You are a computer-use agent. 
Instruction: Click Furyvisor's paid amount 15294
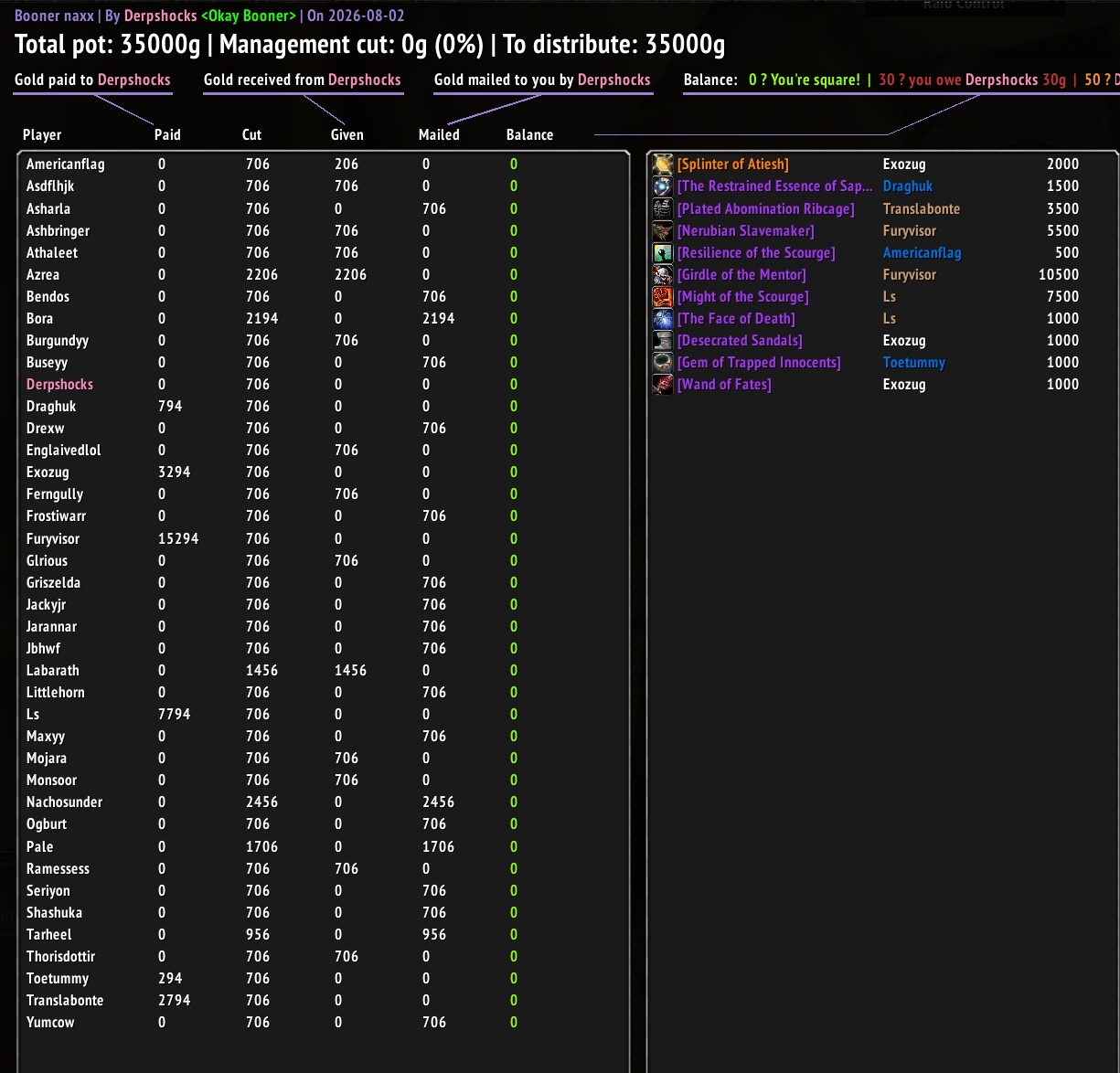click(178, 538)
